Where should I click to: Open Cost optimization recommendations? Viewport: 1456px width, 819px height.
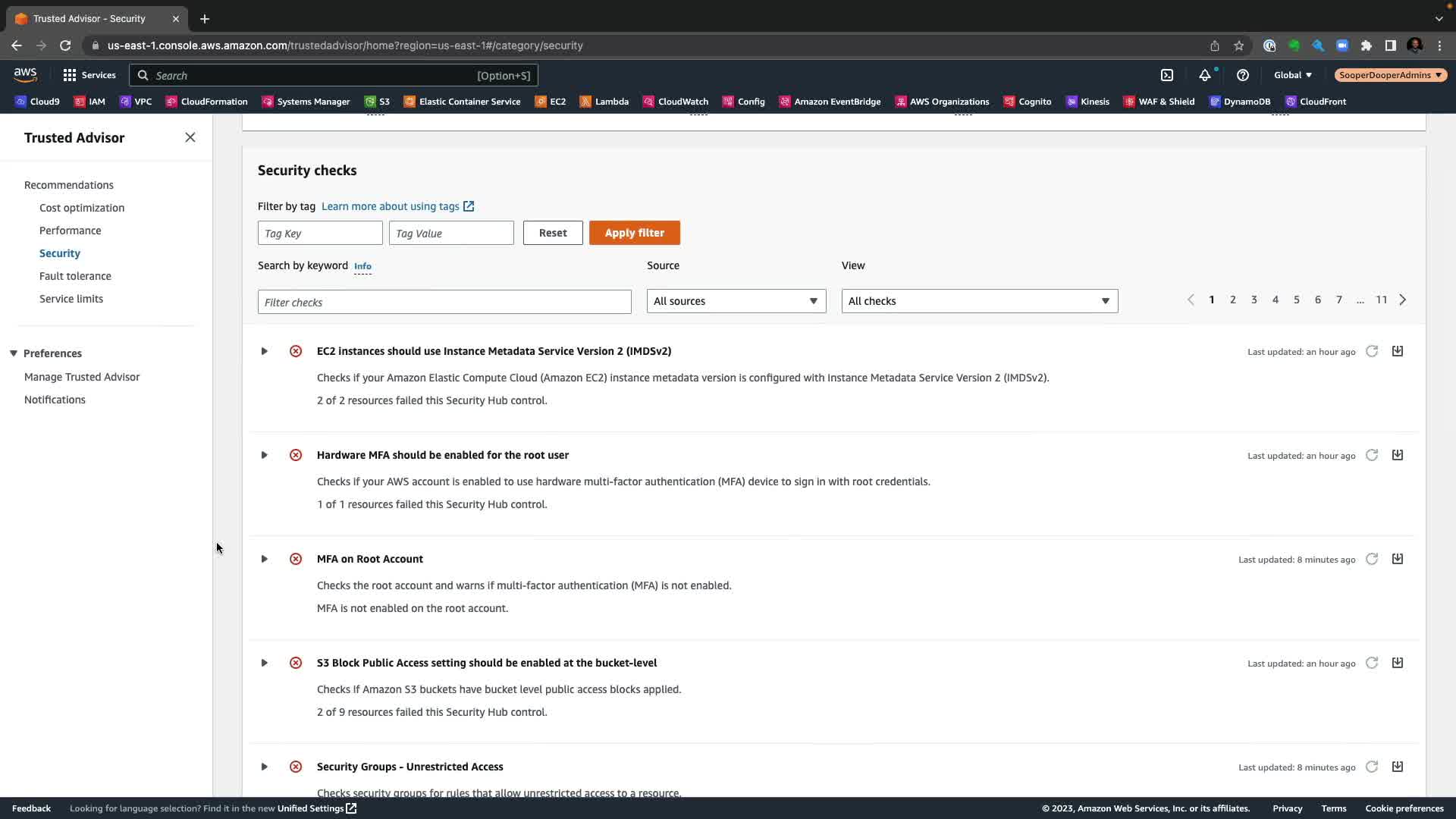(x=82, y=208)
